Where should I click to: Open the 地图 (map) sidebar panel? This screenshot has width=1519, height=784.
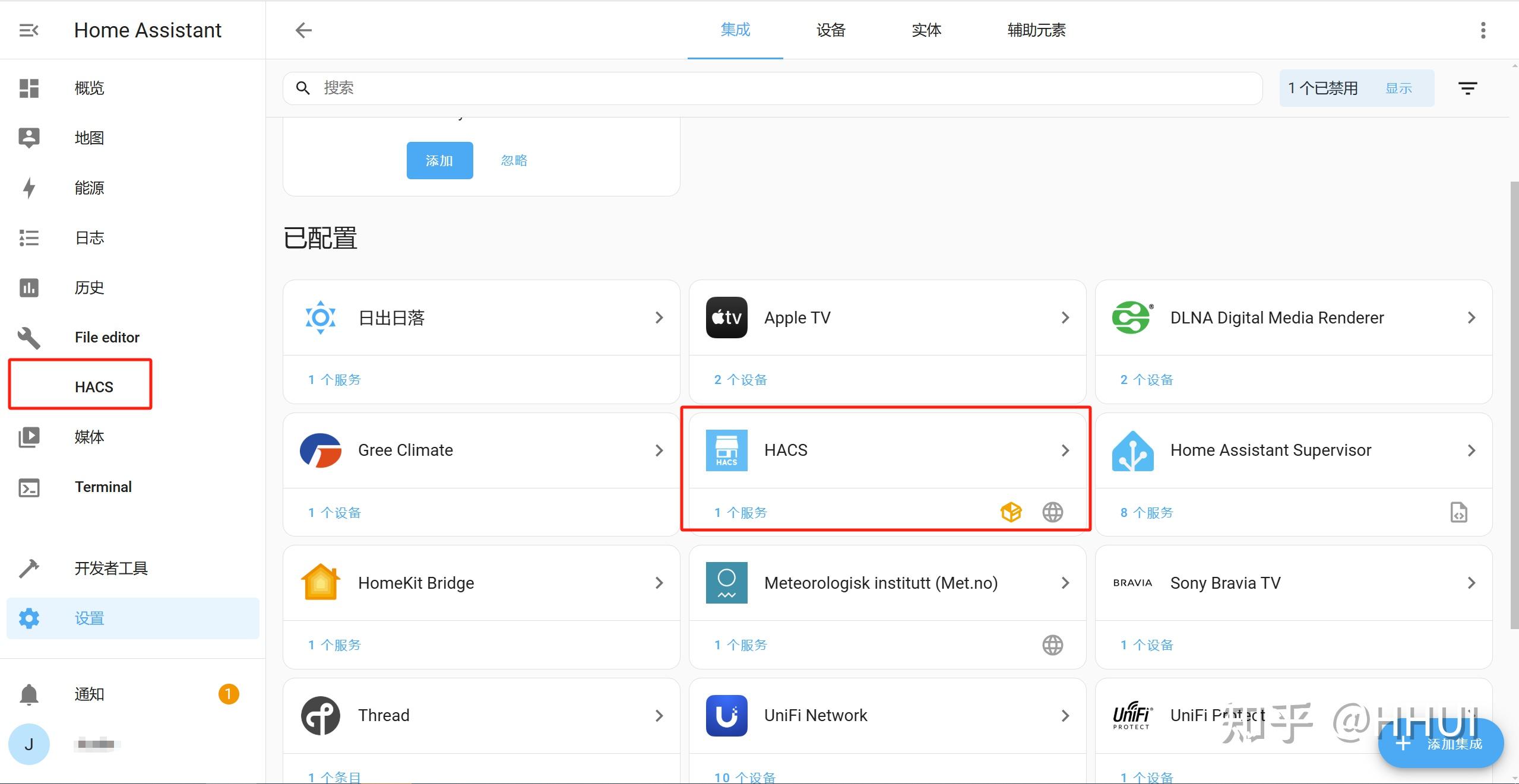[x=88, y=138]
